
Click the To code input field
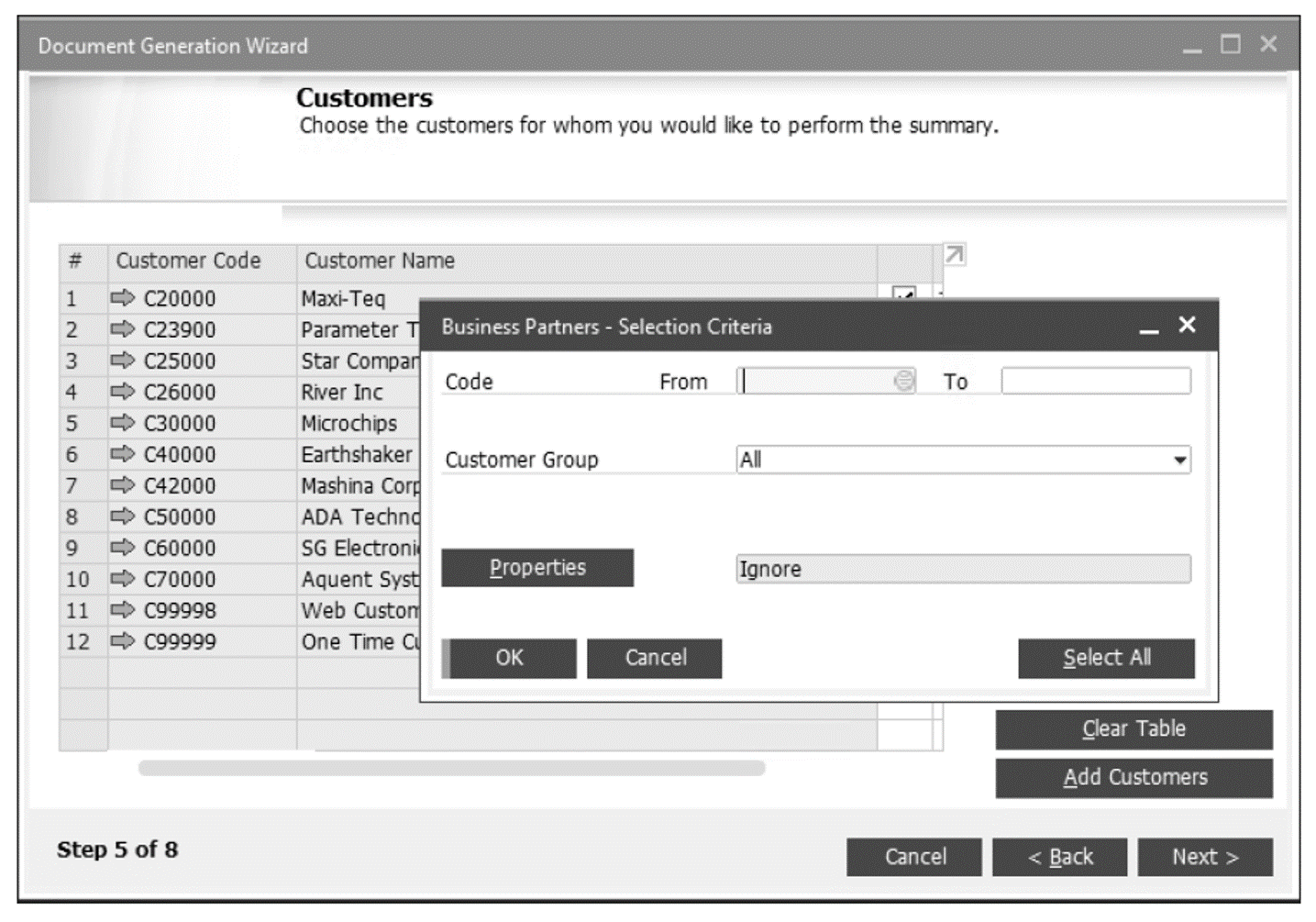point(1094,380)
